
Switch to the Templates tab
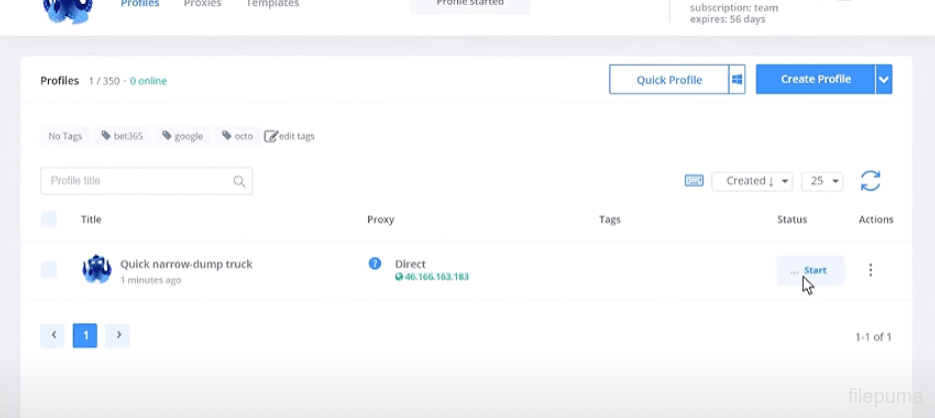(x=272, y=4)
